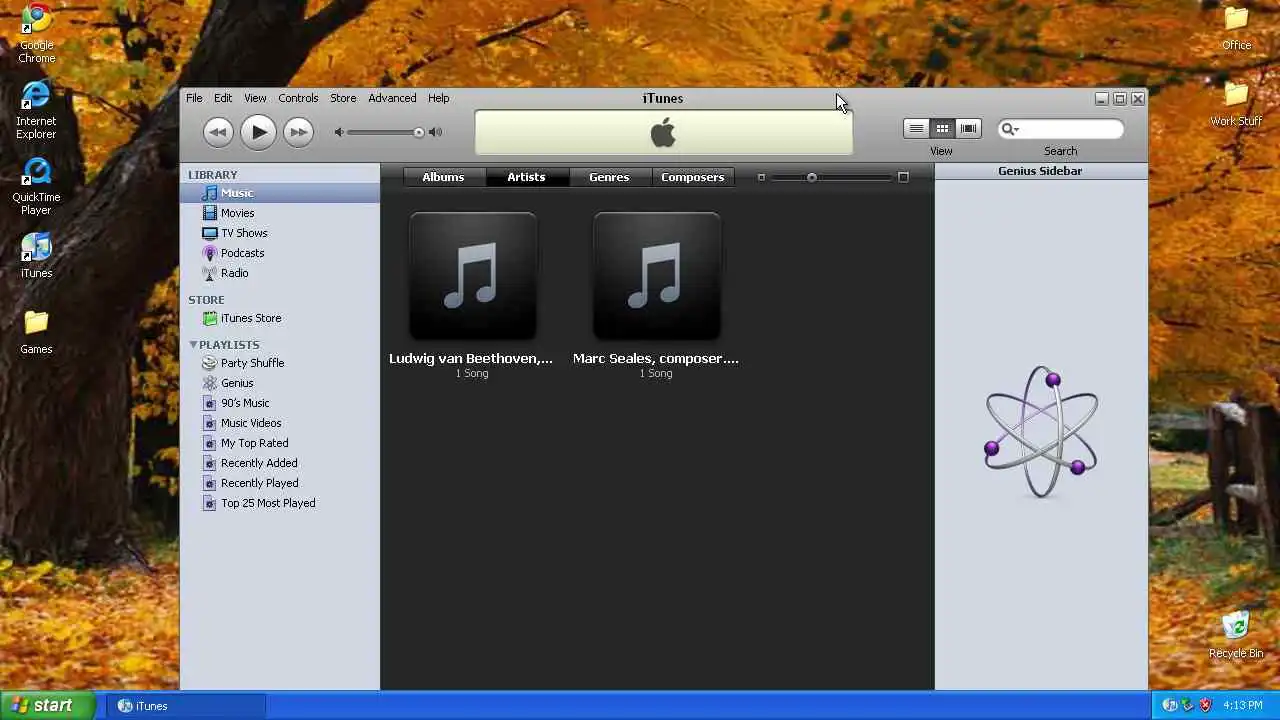Open the Google Chrome desktop shortcut
1280x720 pixels.
[x=36, y=33]
